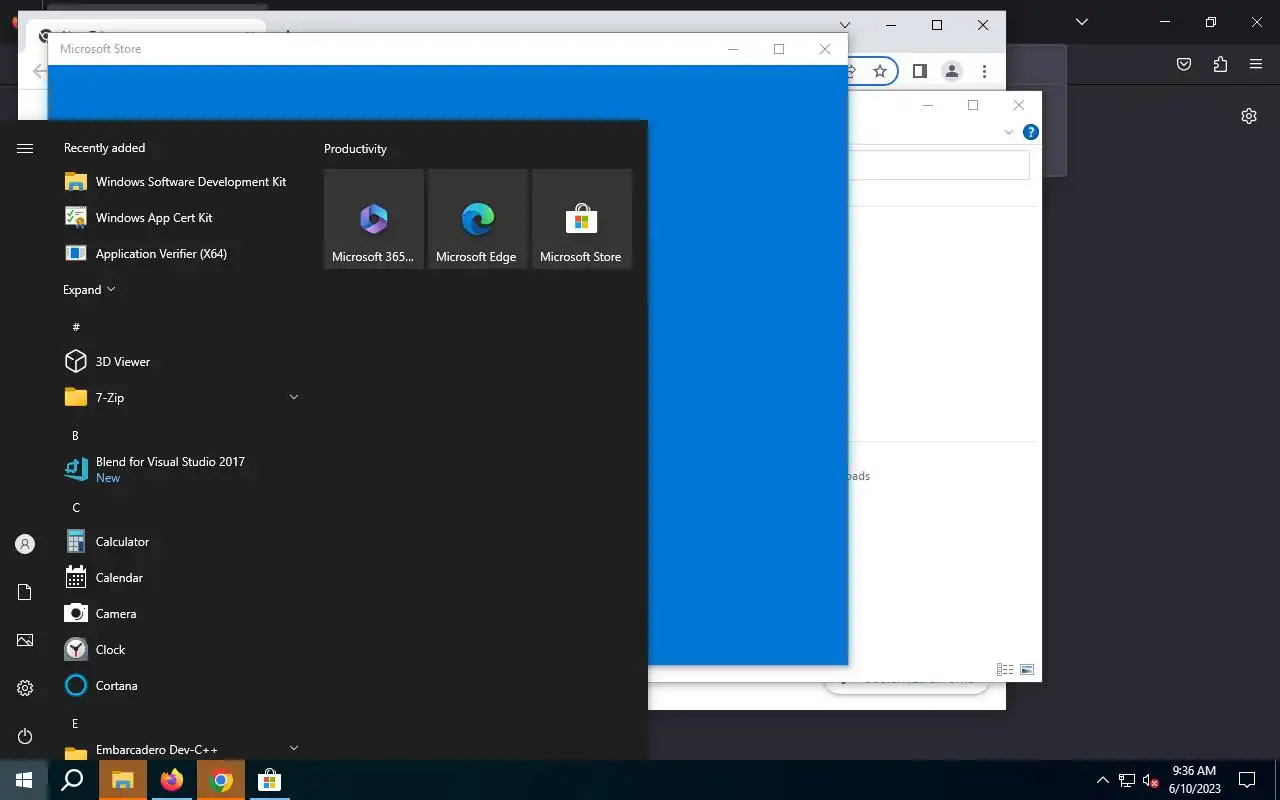Open Help in File Explorer
Image resolution: width=1280 pixels, height=800 pixels.
point(1031,132)
